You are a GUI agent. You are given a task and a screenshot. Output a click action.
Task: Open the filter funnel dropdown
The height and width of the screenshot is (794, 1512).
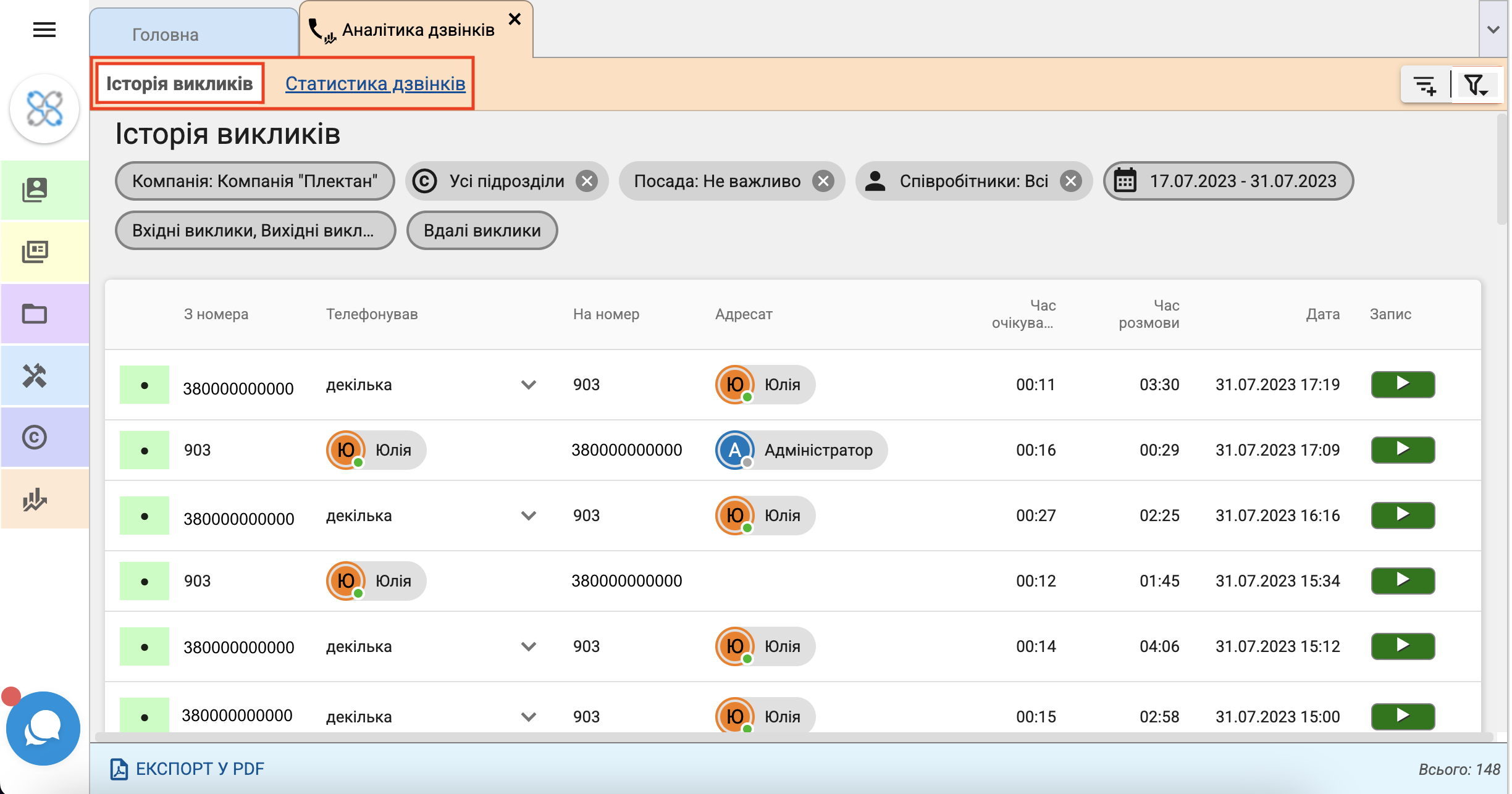1476,85
